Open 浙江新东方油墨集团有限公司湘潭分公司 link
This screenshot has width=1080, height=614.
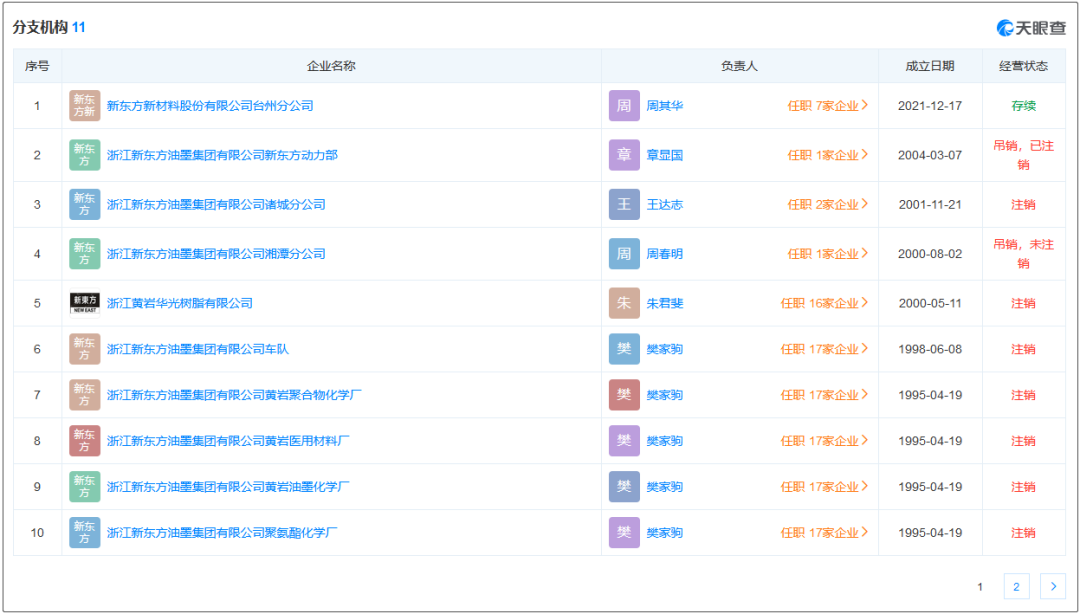(x=216, y=254)
